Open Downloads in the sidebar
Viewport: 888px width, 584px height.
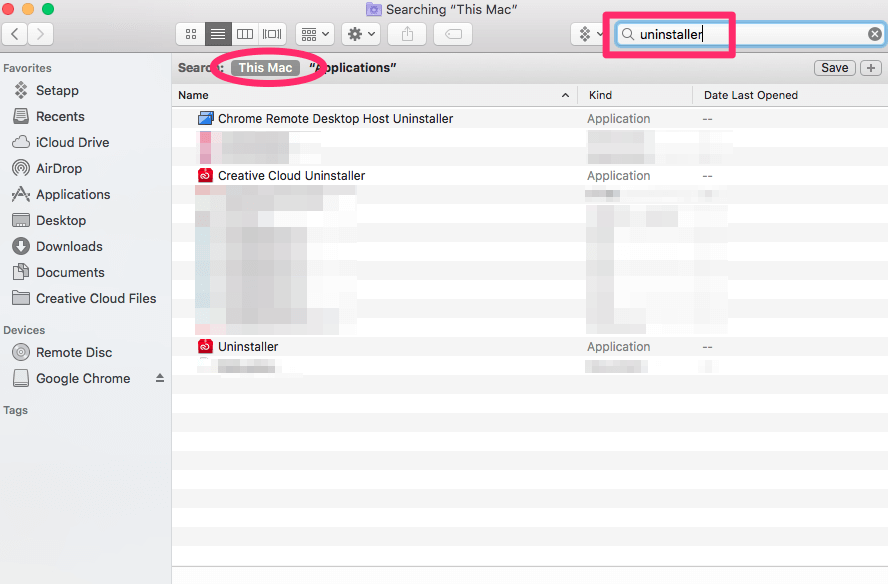pos(69,247)
